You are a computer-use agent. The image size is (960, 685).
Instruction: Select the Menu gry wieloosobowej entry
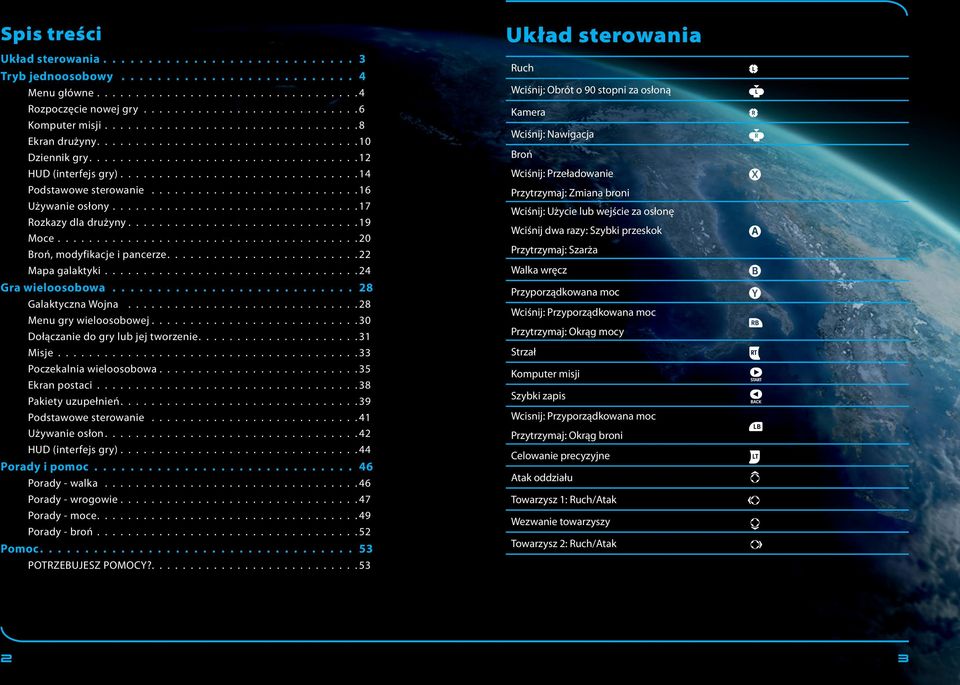(199, 320)
